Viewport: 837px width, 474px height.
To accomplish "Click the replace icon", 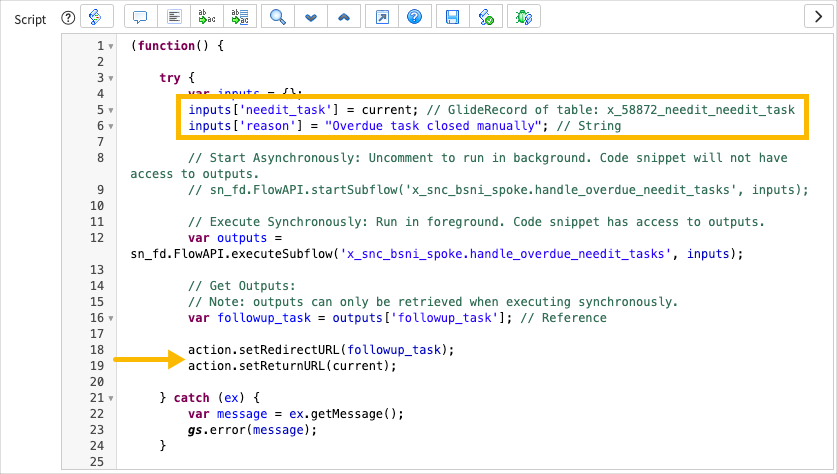I will 207,17.
